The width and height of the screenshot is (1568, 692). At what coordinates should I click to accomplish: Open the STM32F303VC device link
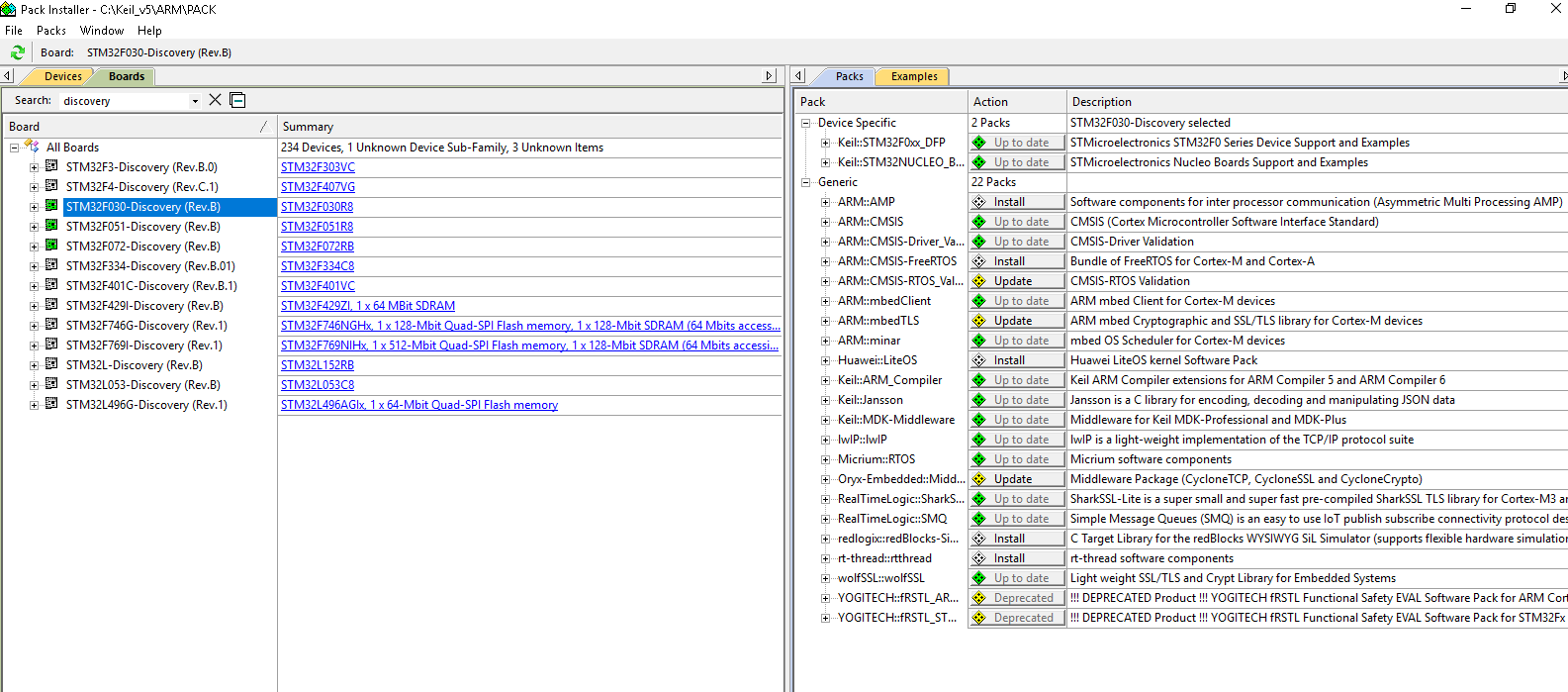(x=318, y=167)
